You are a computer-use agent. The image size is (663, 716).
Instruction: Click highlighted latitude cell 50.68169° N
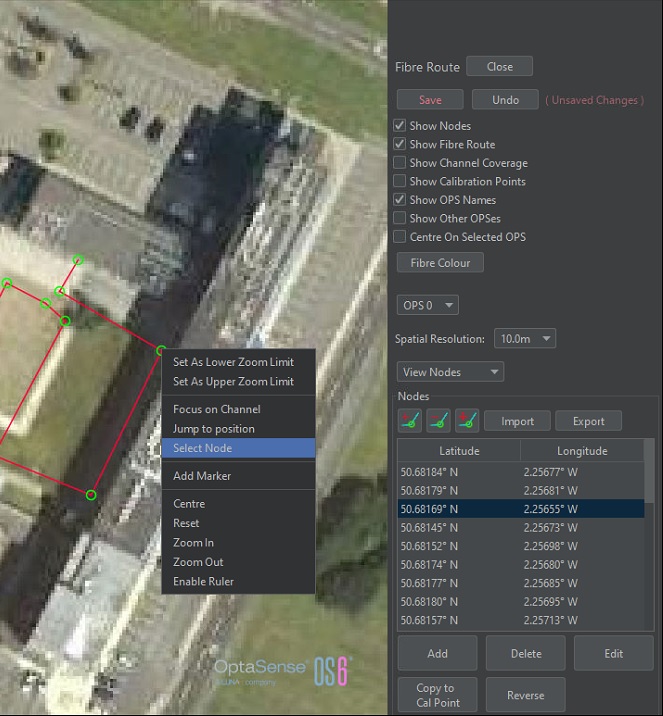click(x=459, y=509)
